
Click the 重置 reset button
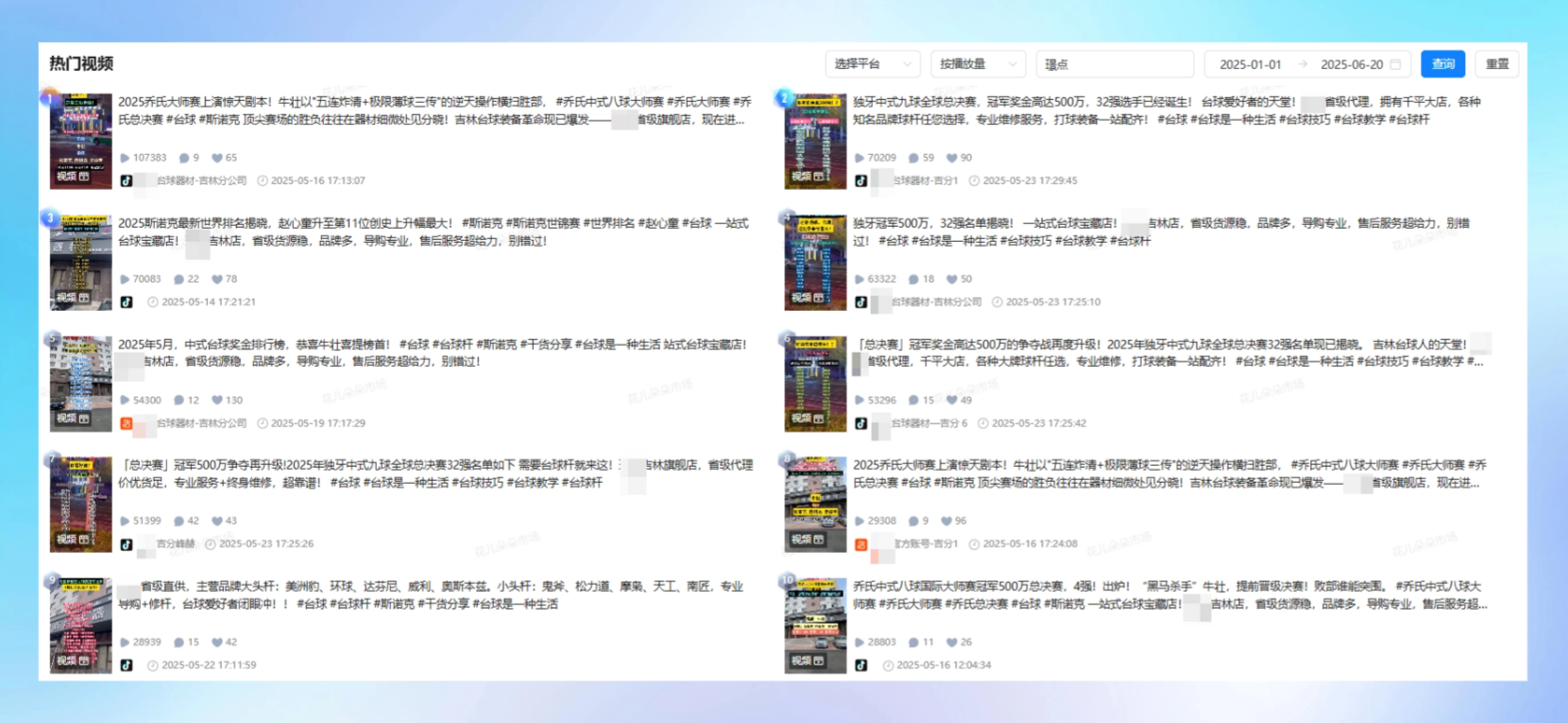point(1497,64)
